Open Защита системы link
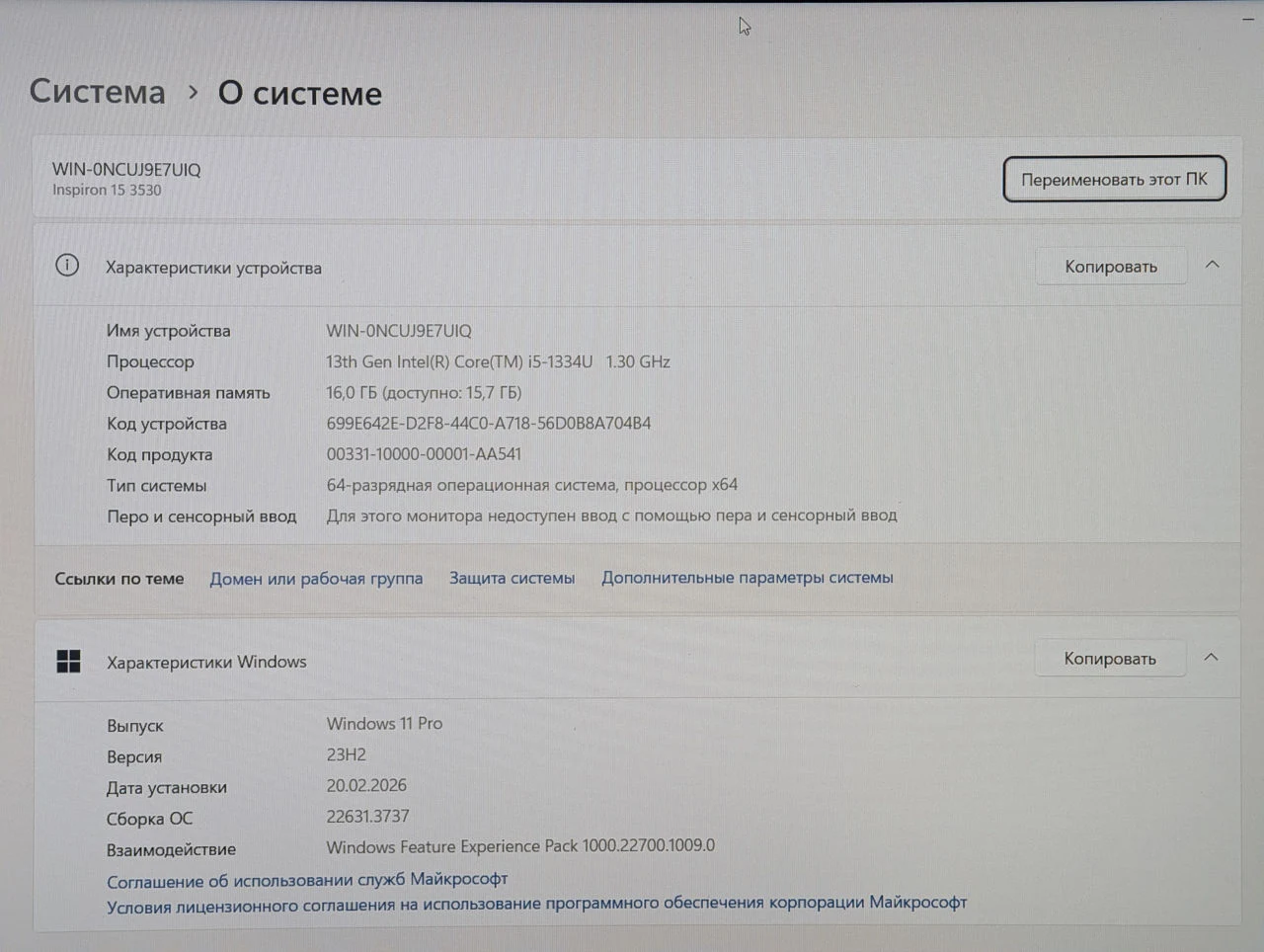 click(x=512, y=578)
